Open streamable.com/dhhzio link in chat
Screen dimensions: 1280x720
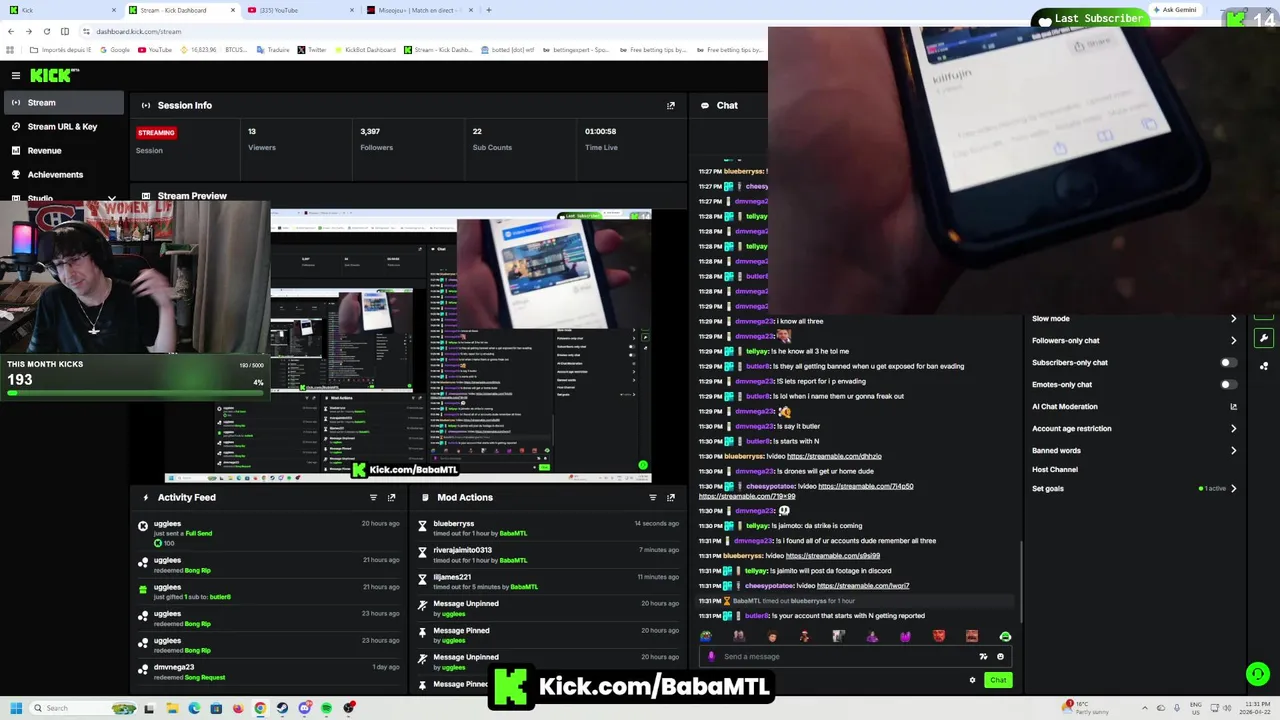click(834, 456)
